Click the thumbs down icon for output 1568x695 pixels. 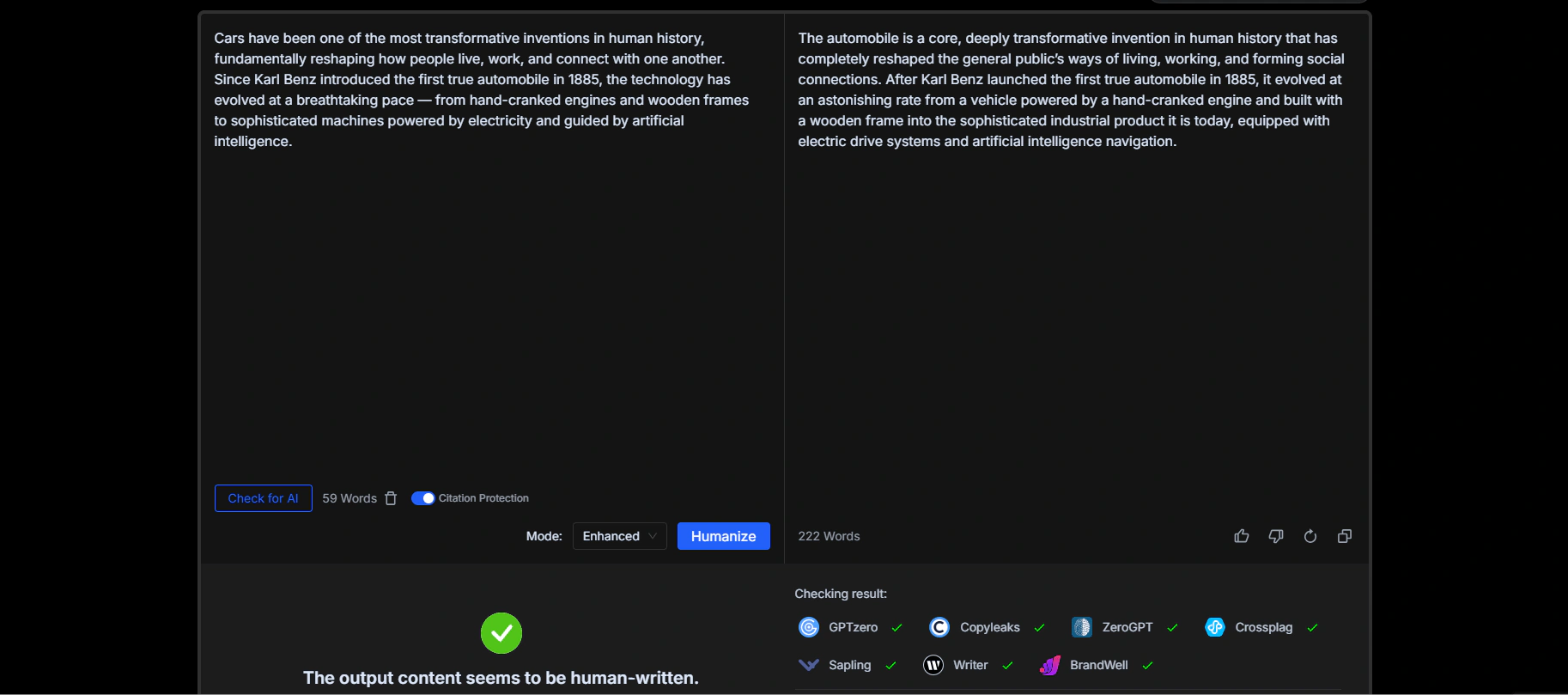point(1276,536)
